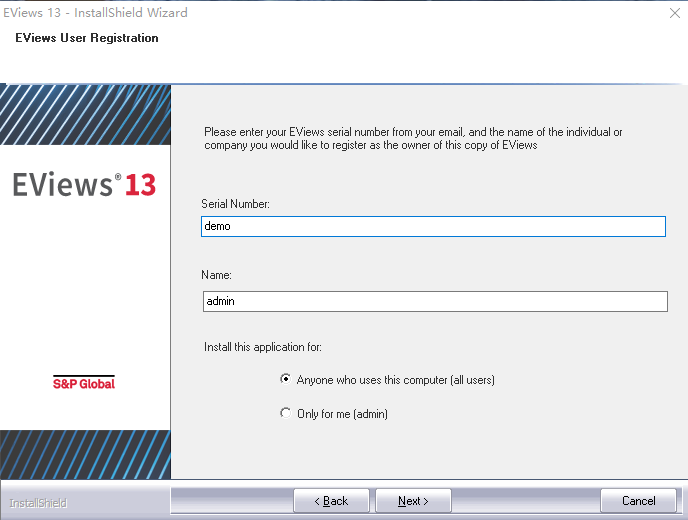Click the 'Serial Number:' label
This screenshot has height=520, width=688.
235,204
